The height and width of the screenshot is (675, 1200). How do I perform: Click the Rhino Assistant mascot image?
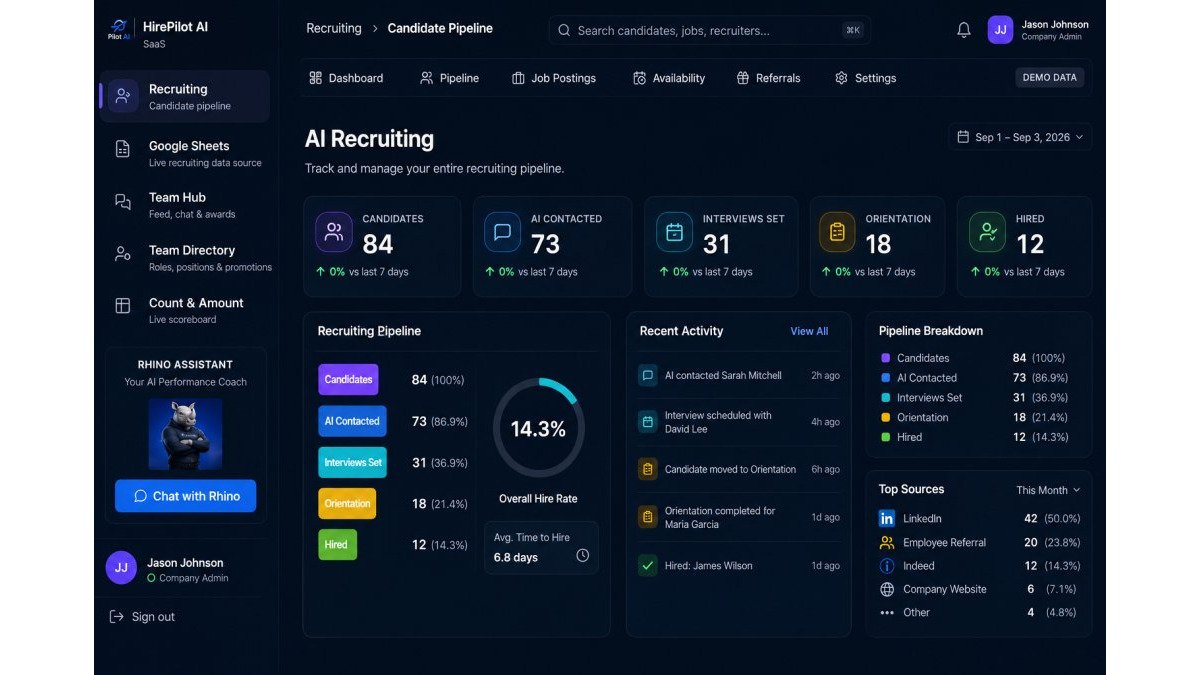185,434
